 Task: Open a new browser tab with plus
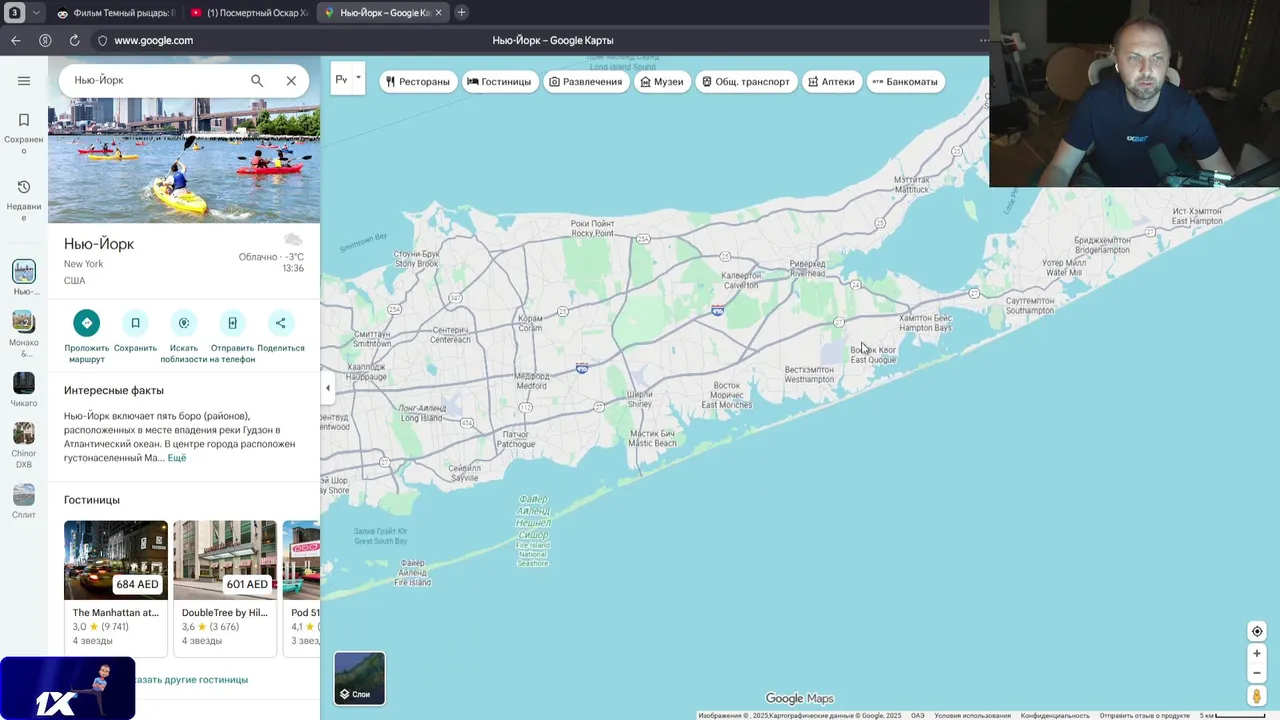(461, 13)
